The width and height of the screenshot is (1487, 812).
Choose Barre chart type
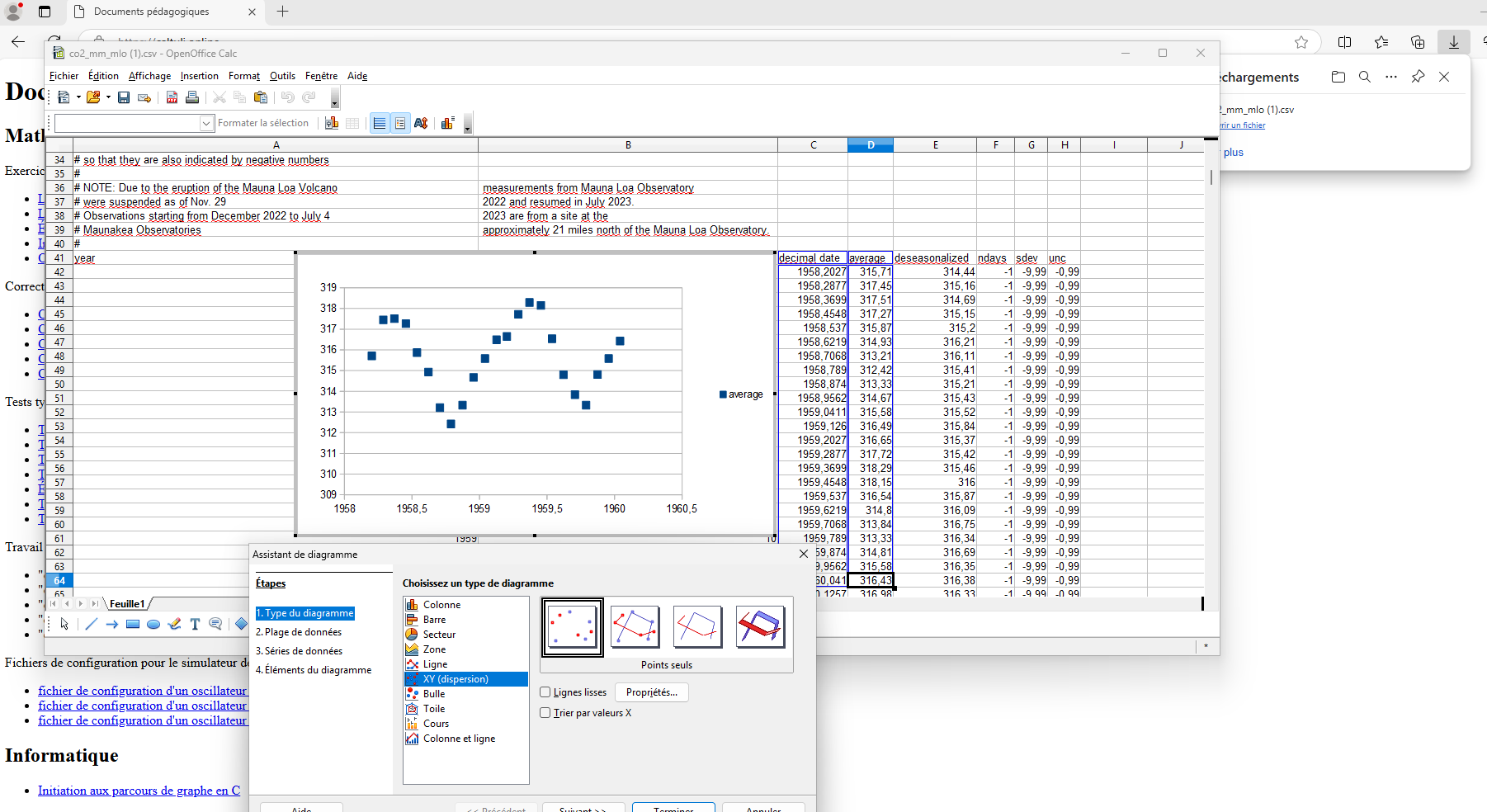click(x=434, y=620)
